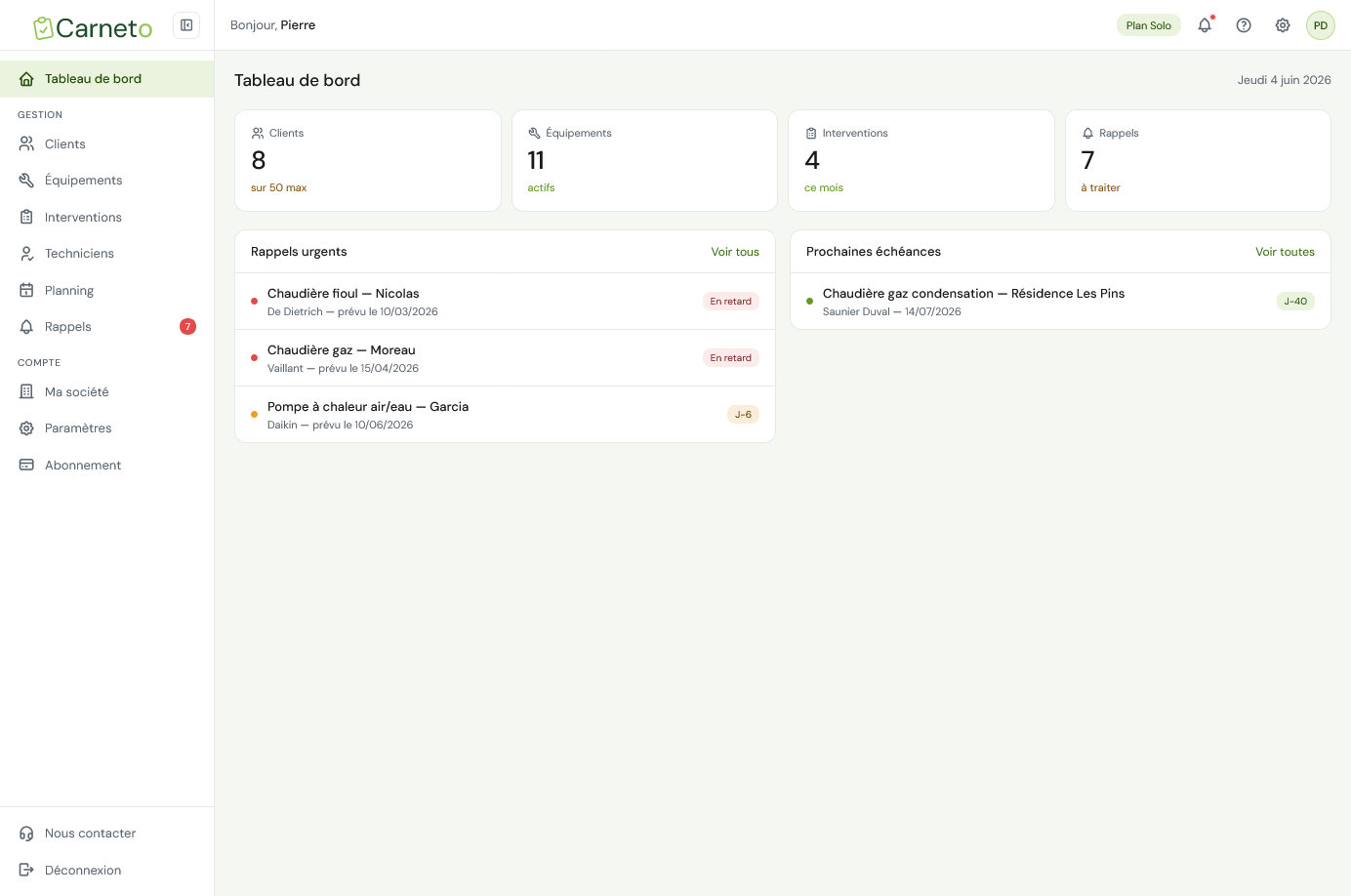1351x896 pixels.
Task: Click 'Saunier Duval — 14/07/2026' text
Action: tap(892, 312)
